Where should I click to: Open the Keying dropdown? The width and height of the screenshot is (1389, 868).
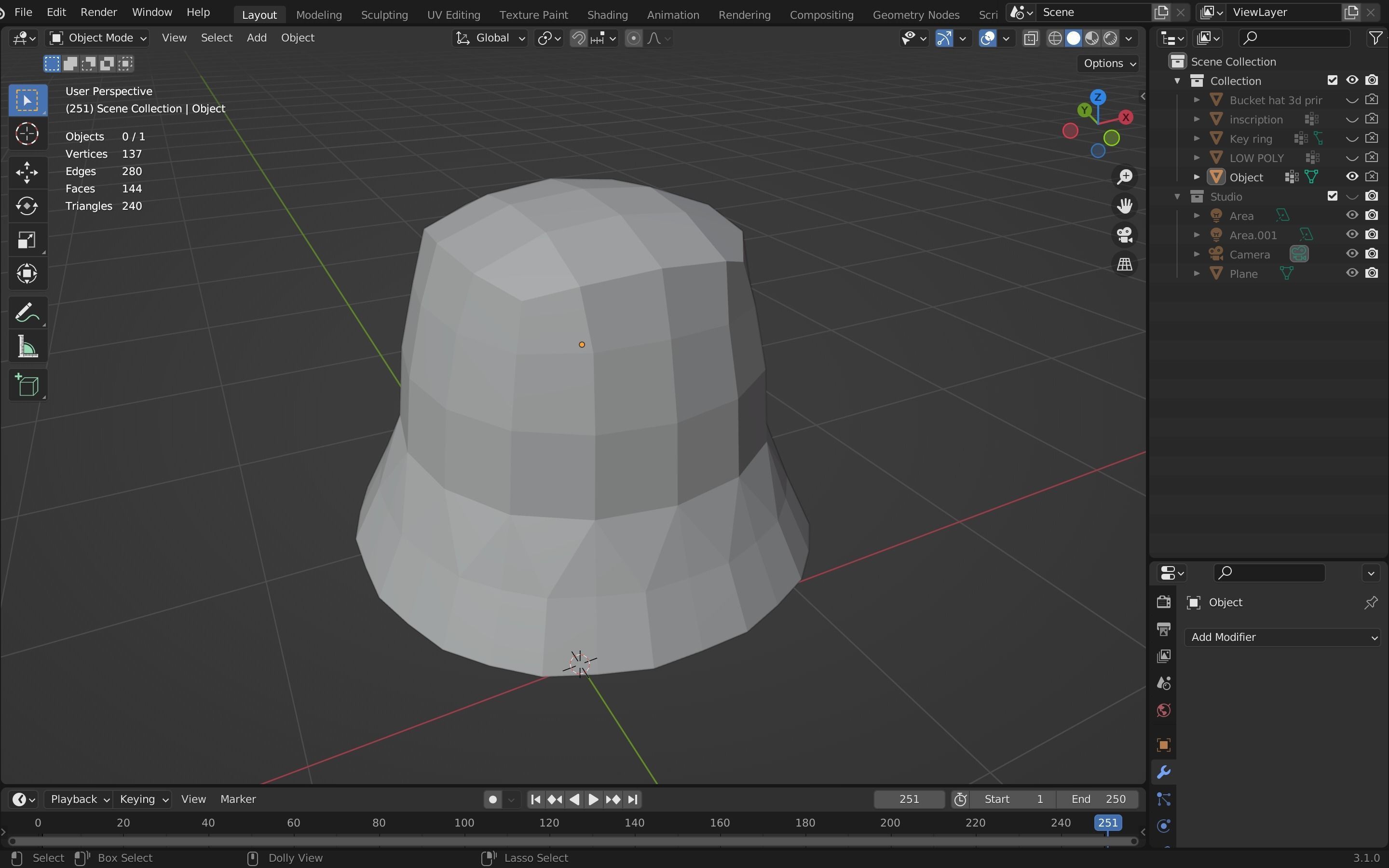(x=143, y=799)
